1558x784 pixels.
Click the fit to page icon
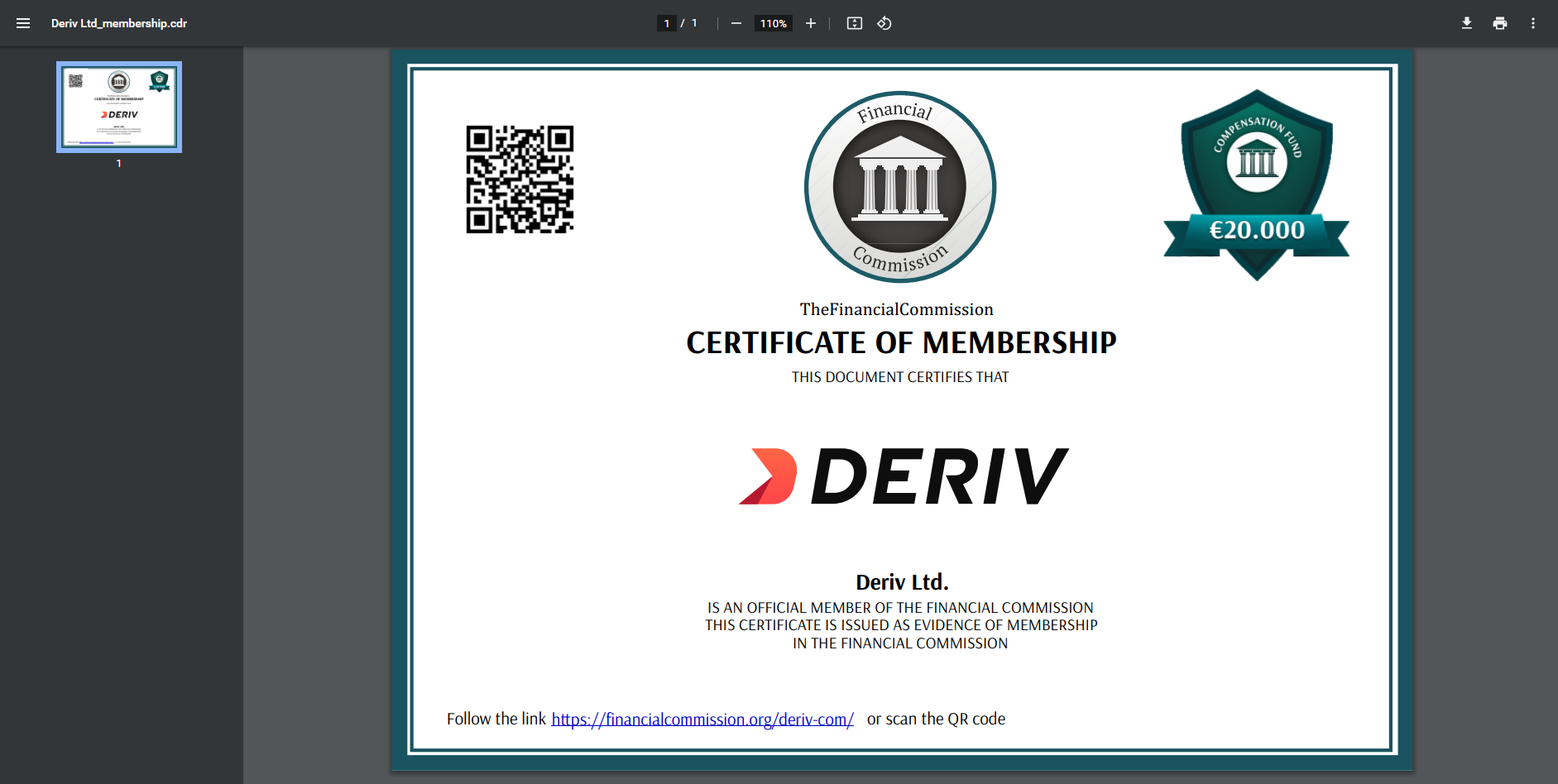(855, 23)
